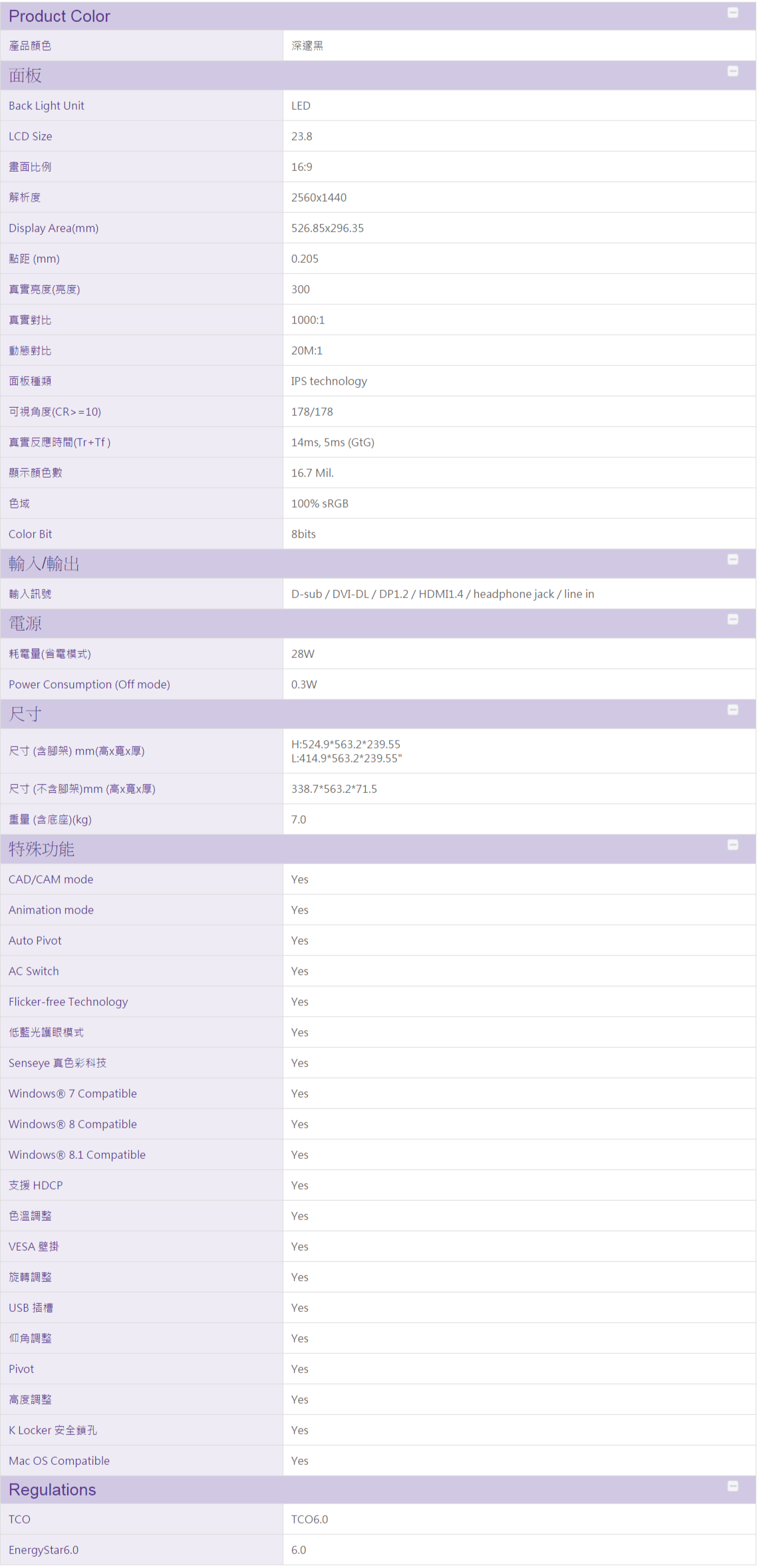Collapse the 尺寸 section minus icon

point(732,710)
